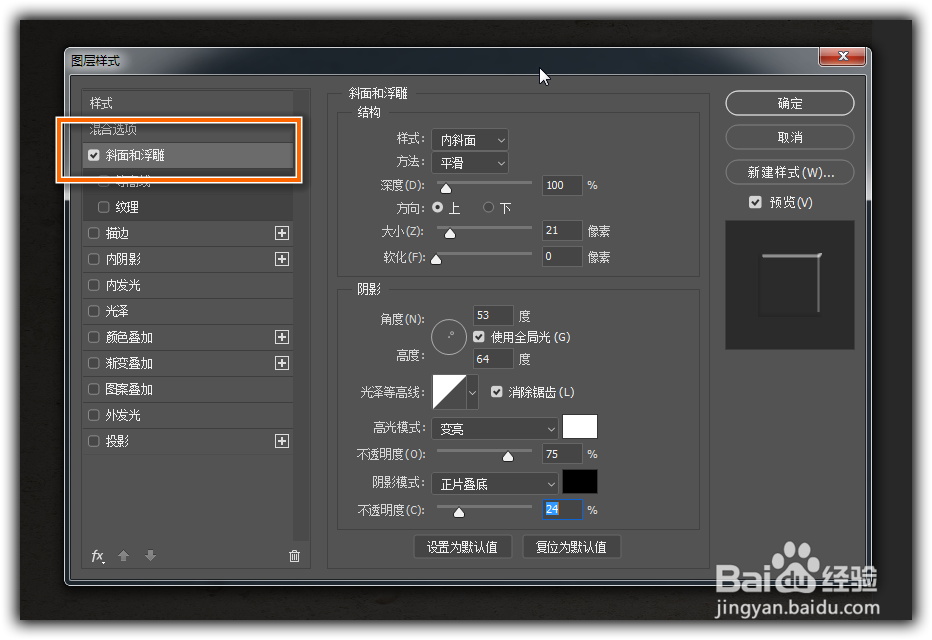This screenshot has height=640, width=932.
Task: Add another 投影 effect with its plus icon
Action: pos(281,440)
